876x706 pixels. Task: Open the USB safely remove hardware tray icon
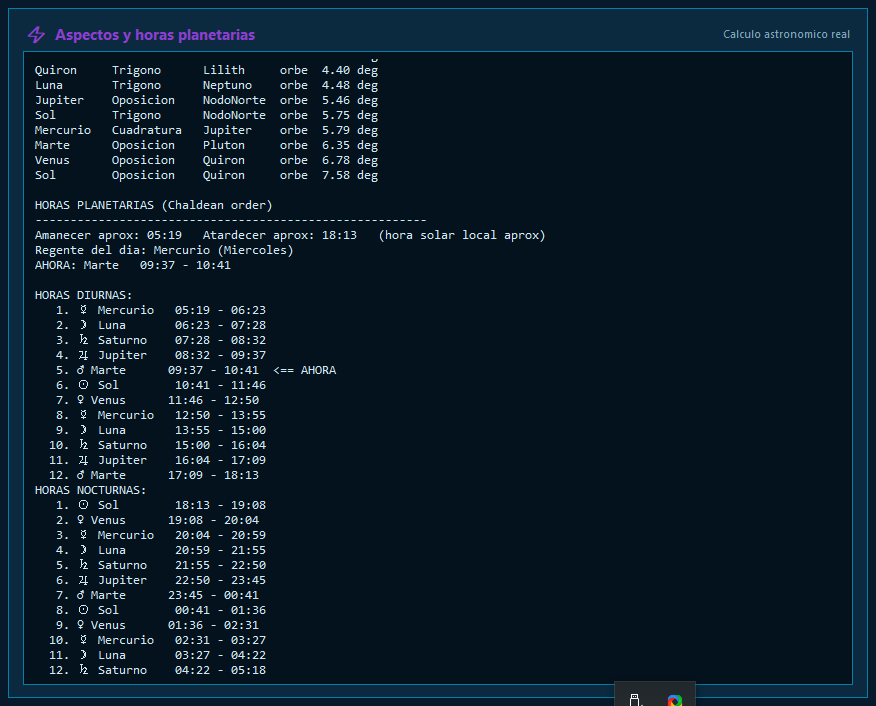pyautogui.click(x=634, y=700)
